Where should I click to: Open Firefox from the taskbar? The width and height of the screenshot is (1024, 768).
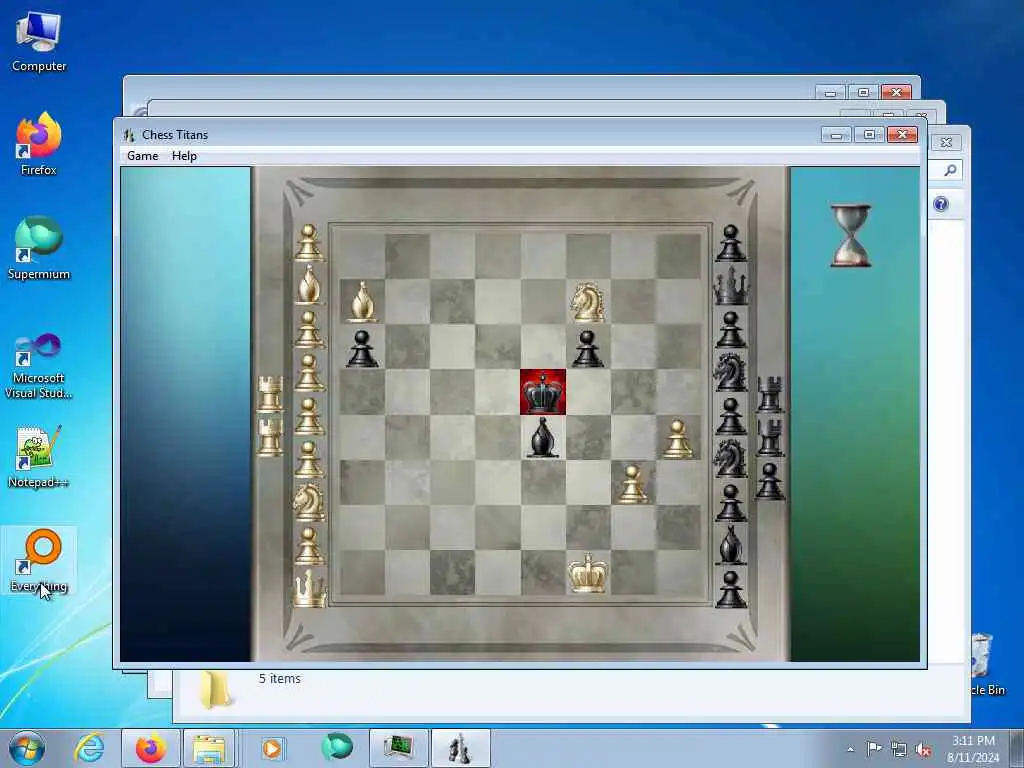tap(150, 748)
